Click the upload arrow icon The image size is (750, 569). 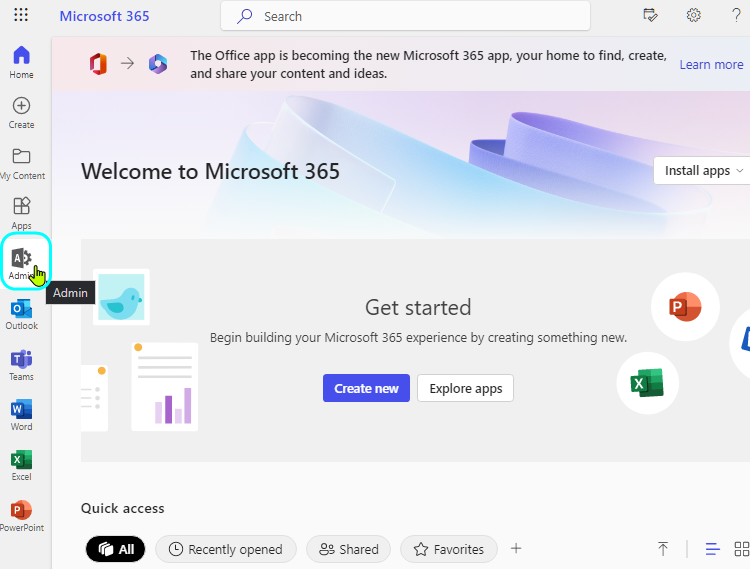pos(662,548)
